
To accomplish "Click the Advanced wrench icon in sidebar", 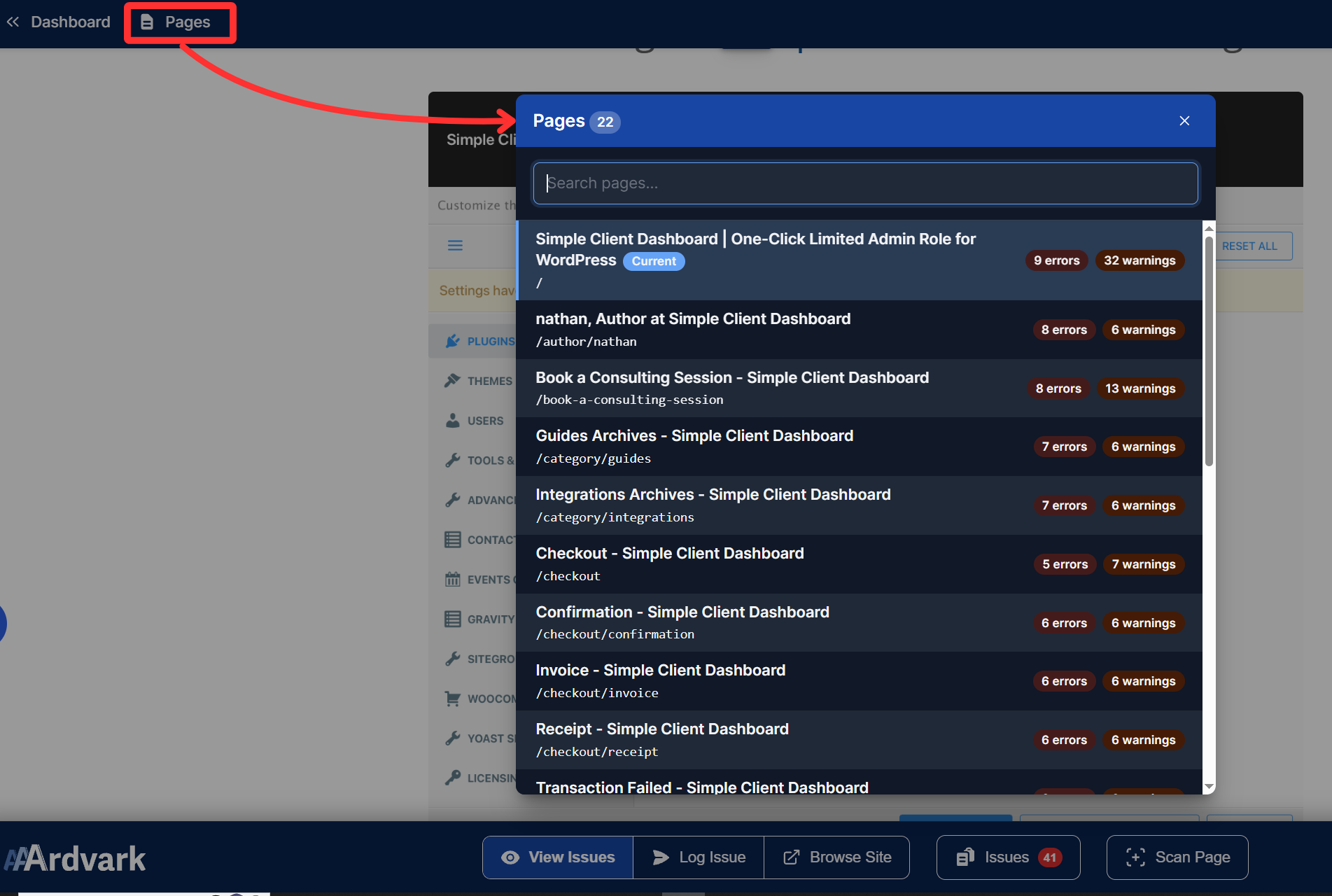I will coord(453,500).
